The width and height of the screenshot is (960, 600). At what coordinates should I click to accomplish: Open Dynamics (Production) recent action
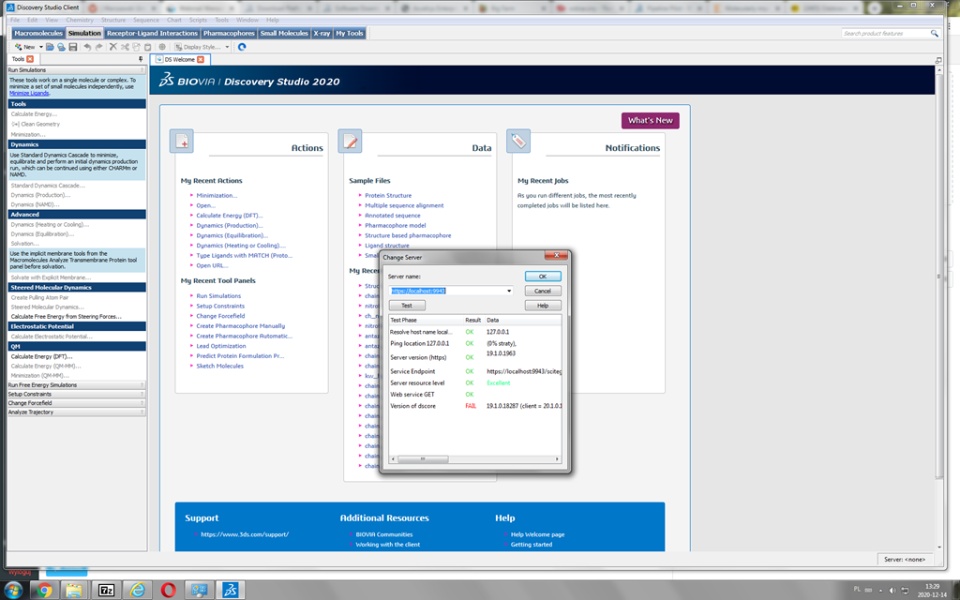click(230, 225)
